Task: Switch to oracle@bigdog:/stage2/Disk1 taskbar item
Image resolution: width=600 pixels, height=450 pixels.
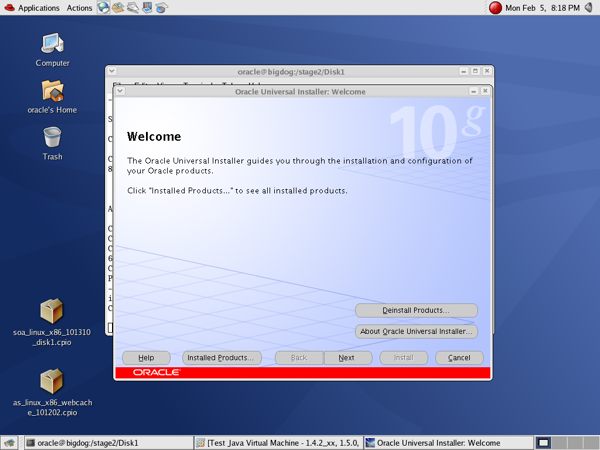Action: 109,443
